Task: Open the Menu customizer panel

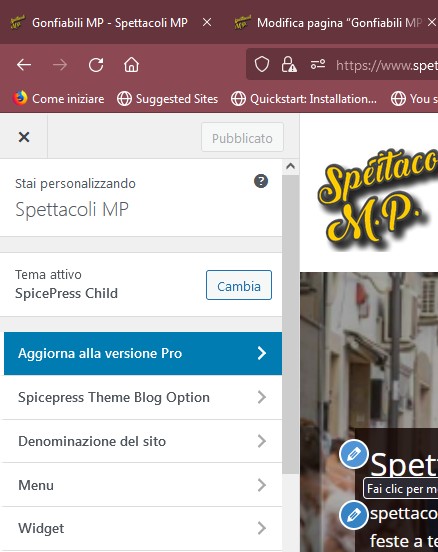Action: pos(142,485)
